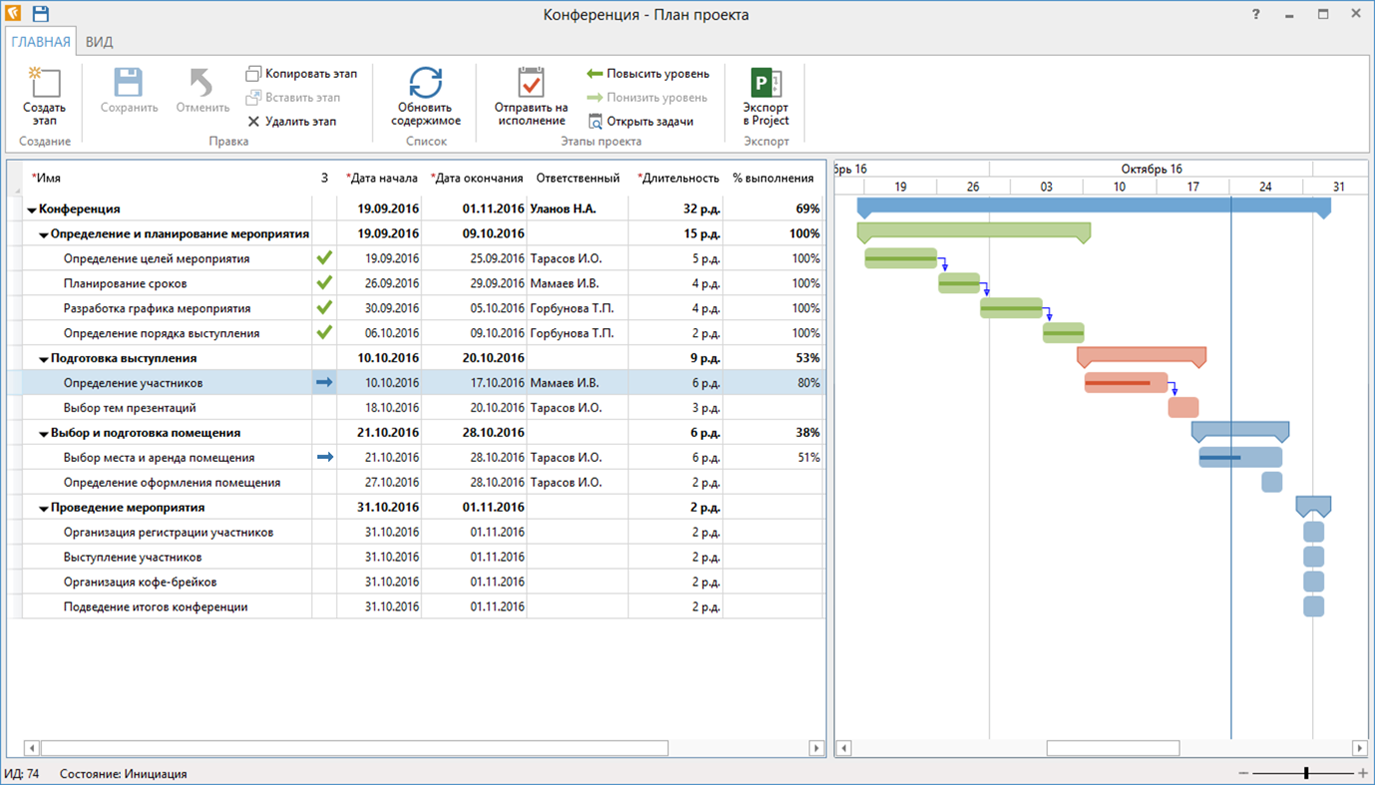
Task: Click duration cell 32 р.д.
Action: [677, 209]
